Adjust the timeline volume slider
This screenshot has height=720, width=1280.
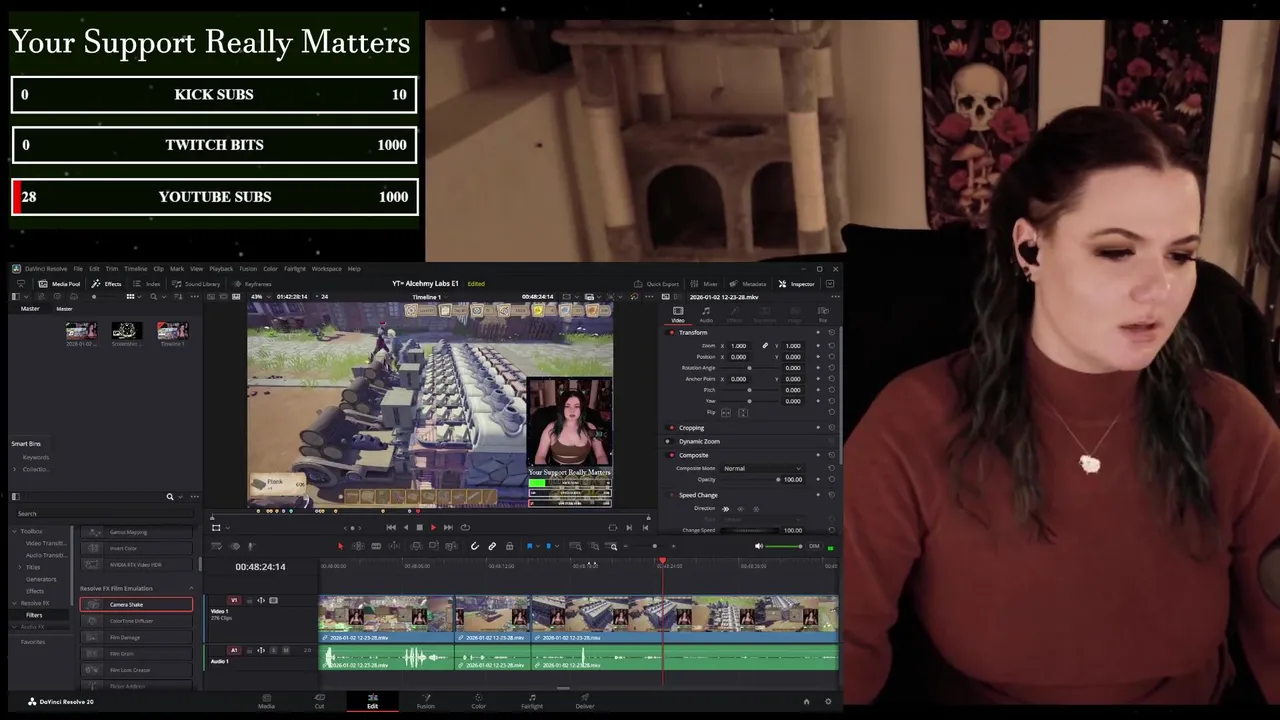point(784,546)
